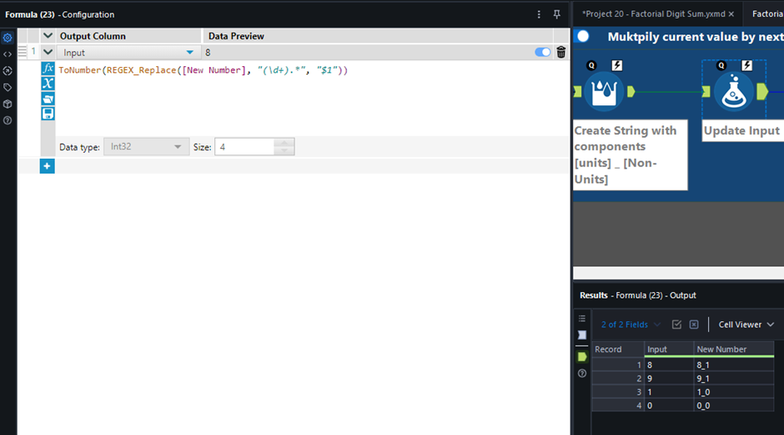Image resolution: width=784 pixels, height=435 pixels.
Task: Open the Navigation target icon in sidebar
Action: (x=8, y=70)
